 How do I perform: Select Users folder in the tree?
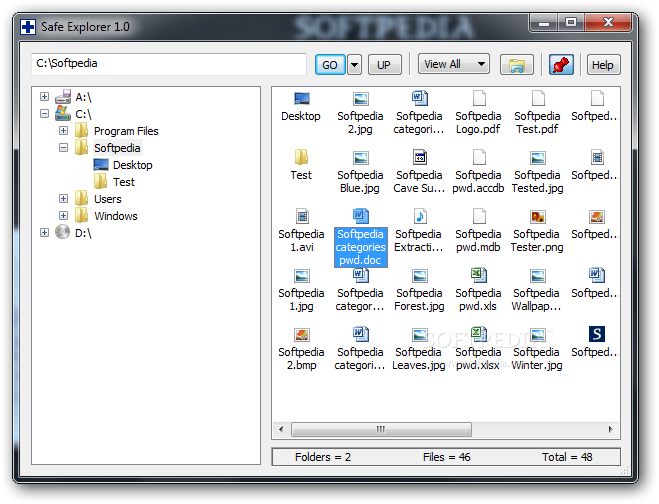click(108, 199)
